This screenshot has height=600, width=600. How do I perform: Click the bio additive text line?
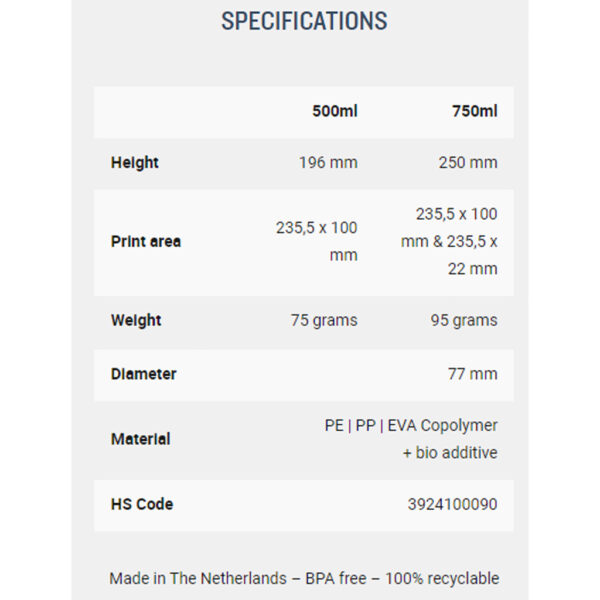pos(450,453)
